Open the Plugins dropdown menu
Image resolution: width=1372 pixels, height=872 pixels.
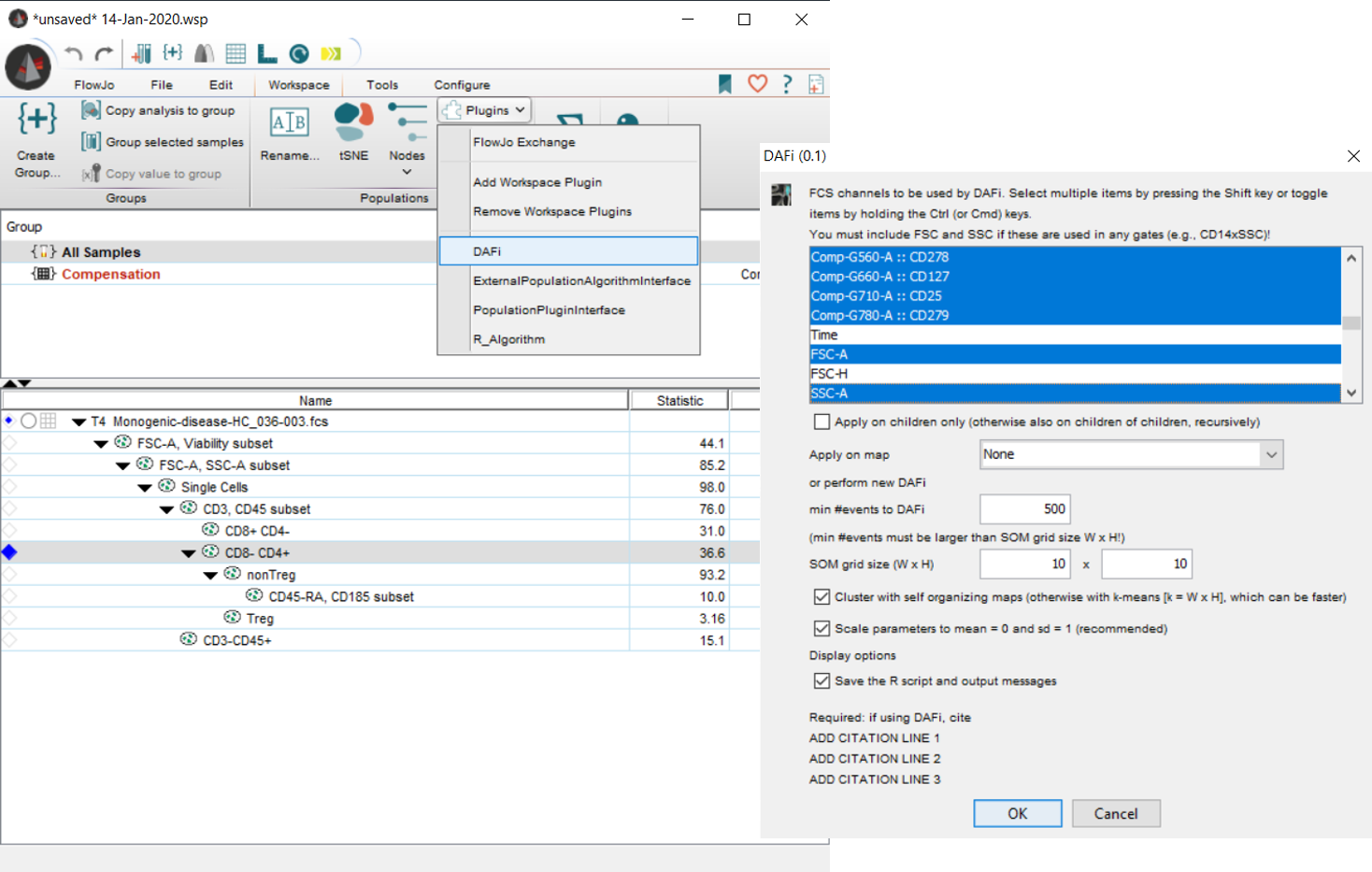[485, 110]
